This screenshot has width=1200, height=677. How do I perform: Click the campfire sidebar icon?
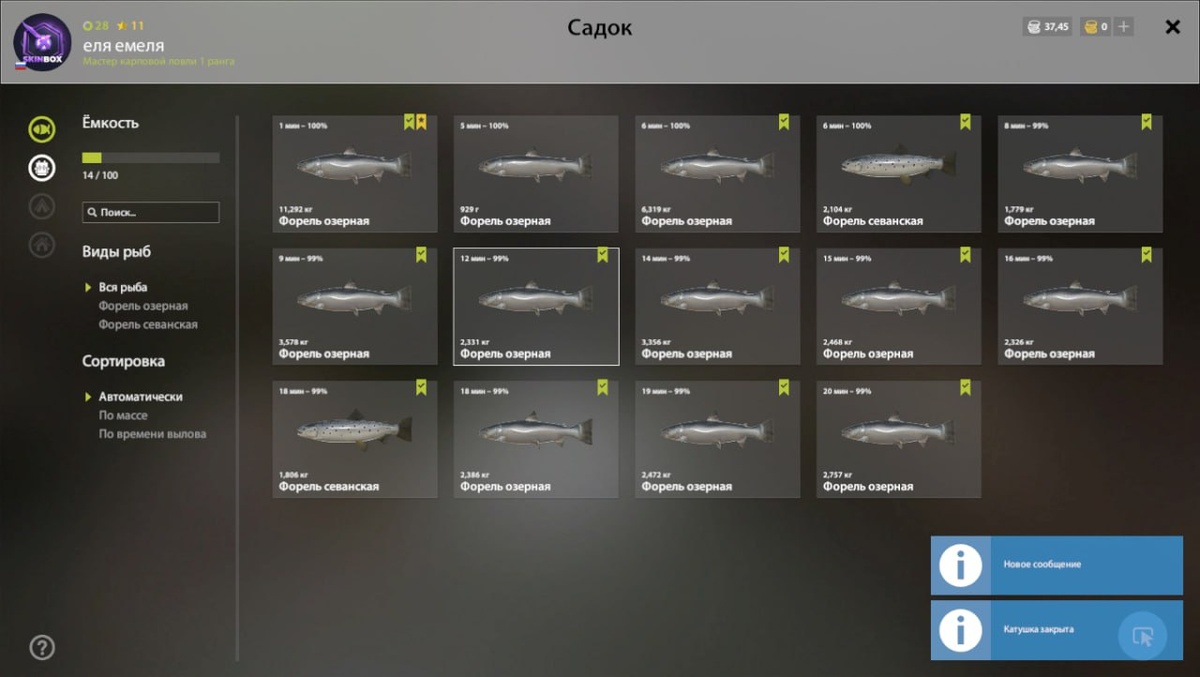point(41,206)
